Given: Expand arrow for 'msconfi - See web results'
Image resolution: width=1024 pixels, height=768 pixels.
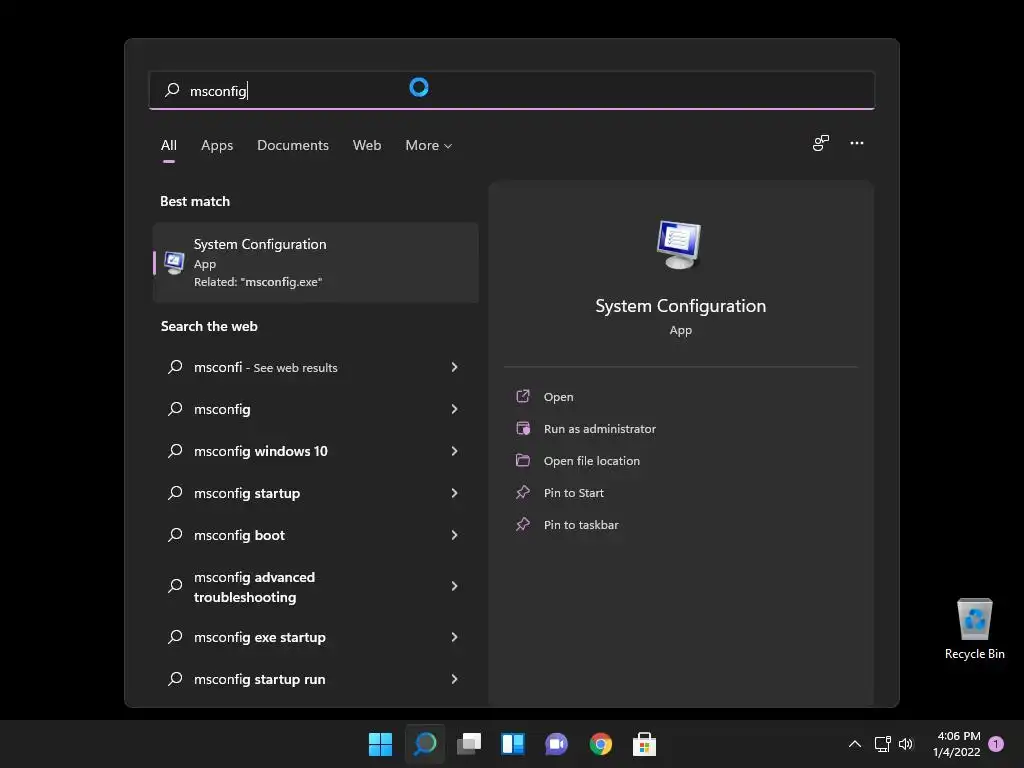Looking at the screenshot, I should point(455,367).
